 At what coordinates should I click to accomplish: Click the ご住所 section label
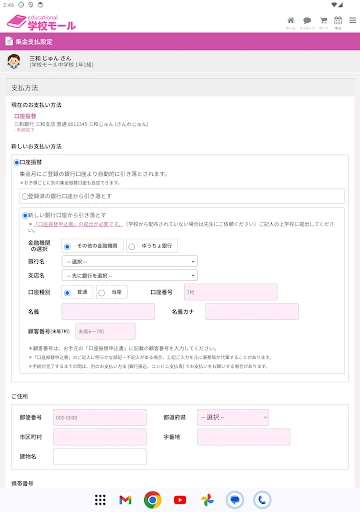tap(20, 396)
